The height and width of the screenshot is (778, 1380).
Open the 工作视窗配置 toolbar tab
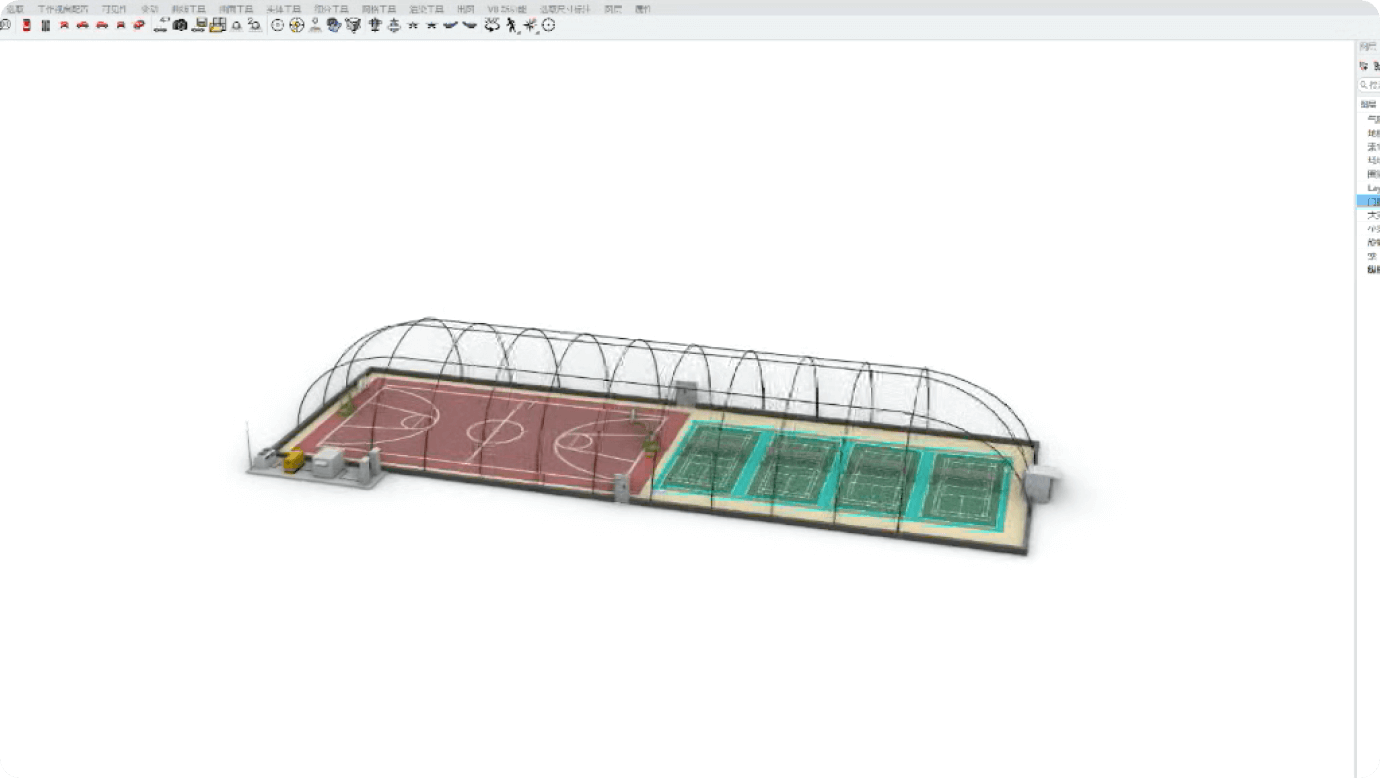[63, 9]
